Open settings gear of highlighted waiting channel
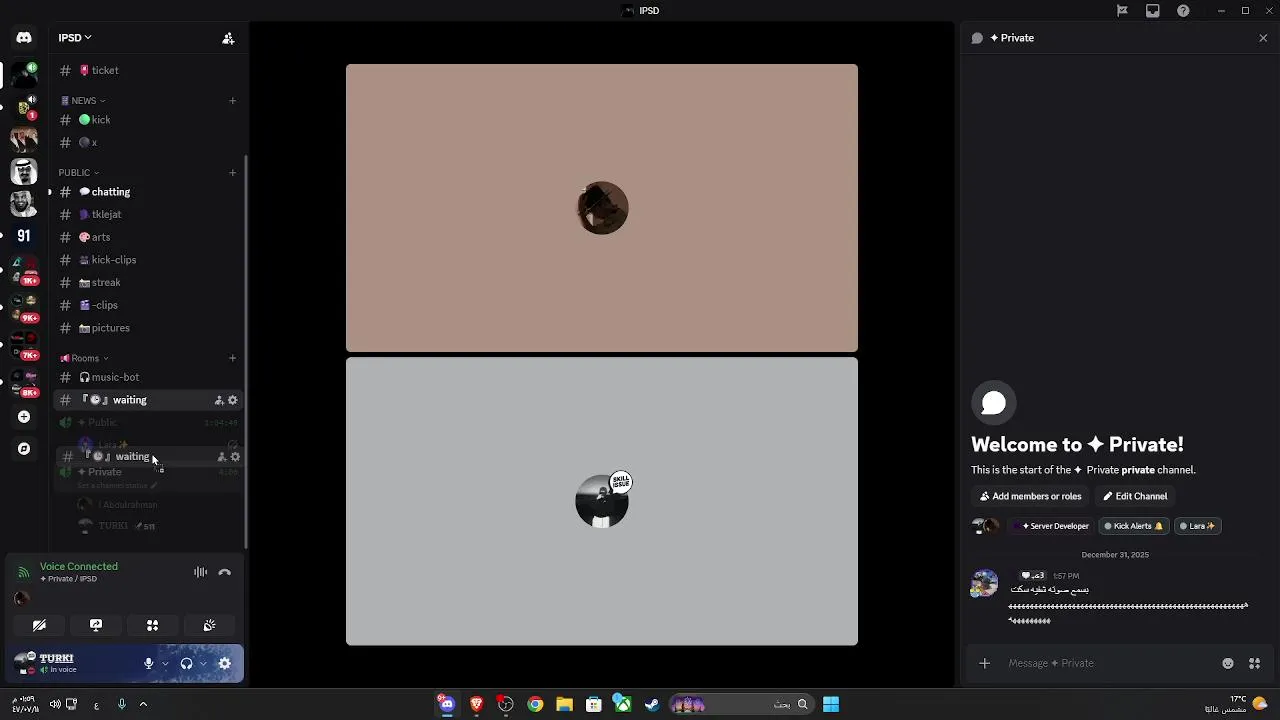Viewport: 1280px width, 720px height. [x=233, y=400]
